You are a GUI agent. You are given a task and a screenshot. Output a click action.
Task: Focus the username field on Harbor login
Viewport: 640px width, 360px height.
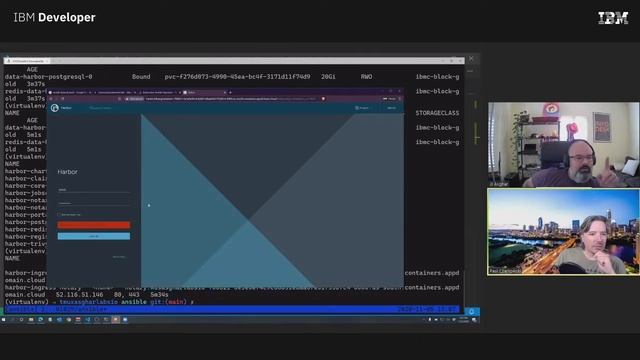94,190
